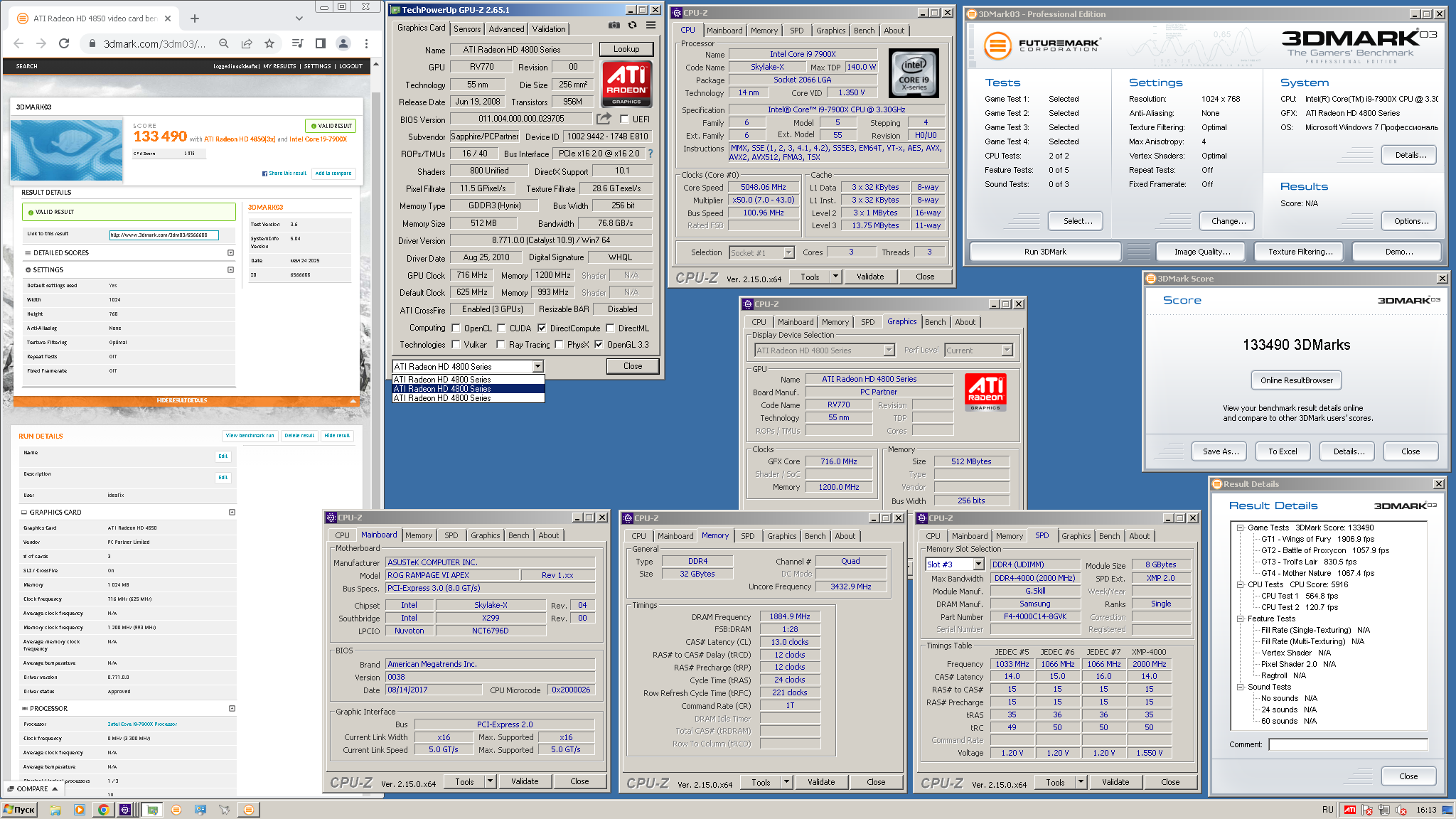Switch to GPU-Z taskbar icon
The image size is (1456, 819).
pyautogui.click(x=152, y=810)
